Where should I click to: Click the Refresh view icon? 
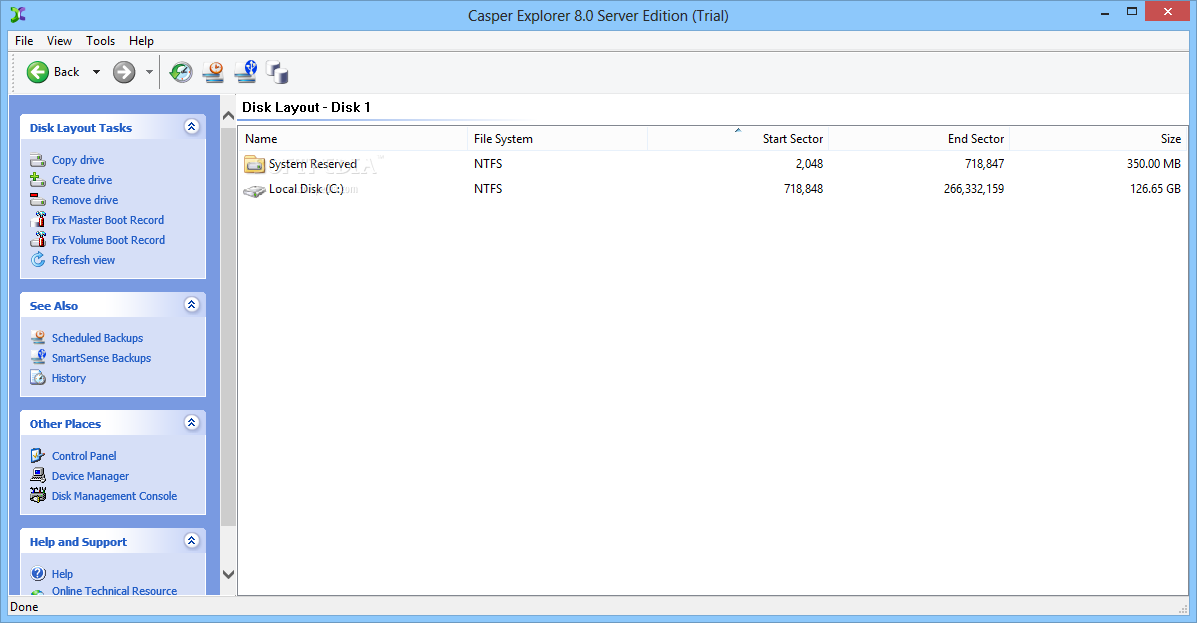(38, 260)
